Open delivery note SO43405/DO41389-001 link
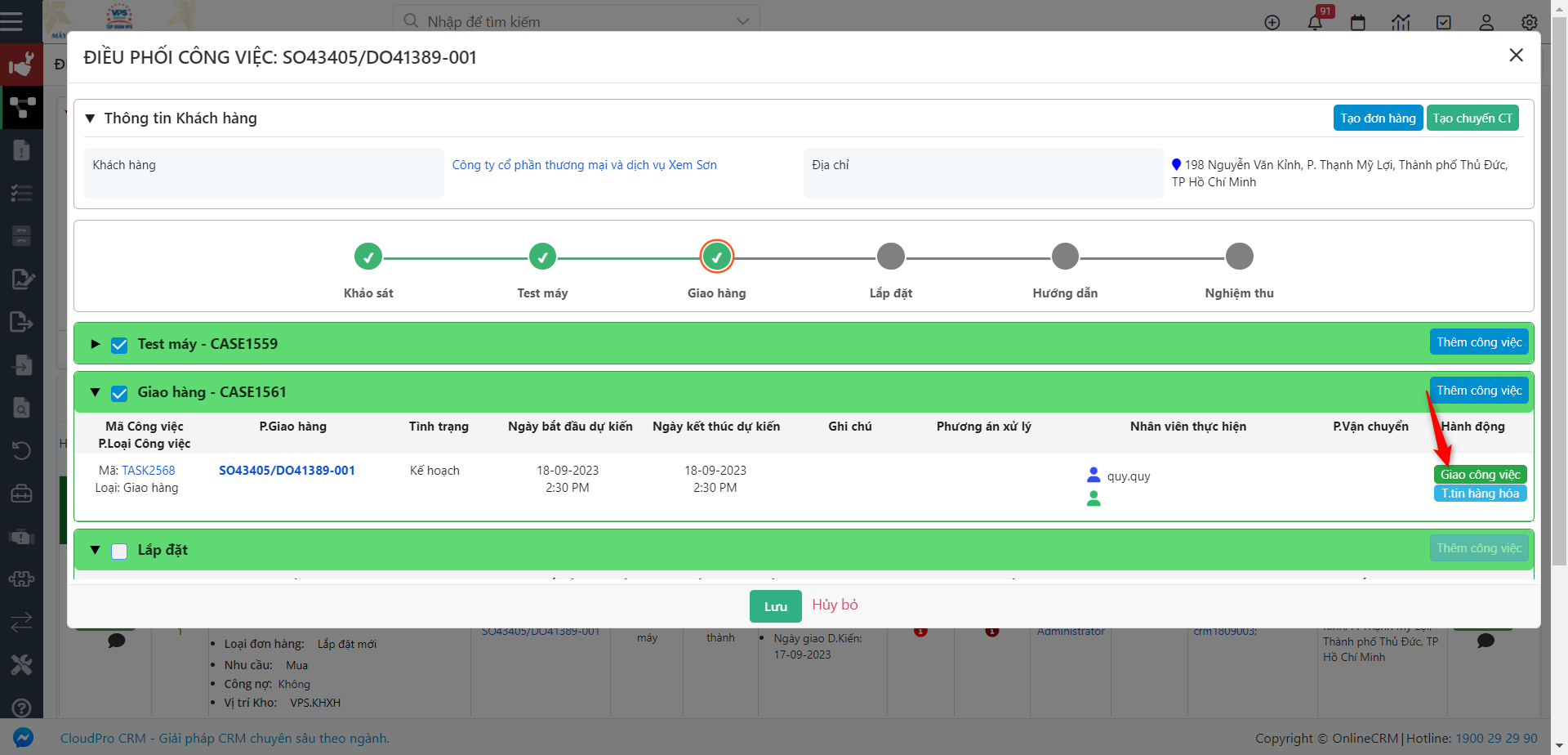Screen dimensions: 1568x755 287,471
